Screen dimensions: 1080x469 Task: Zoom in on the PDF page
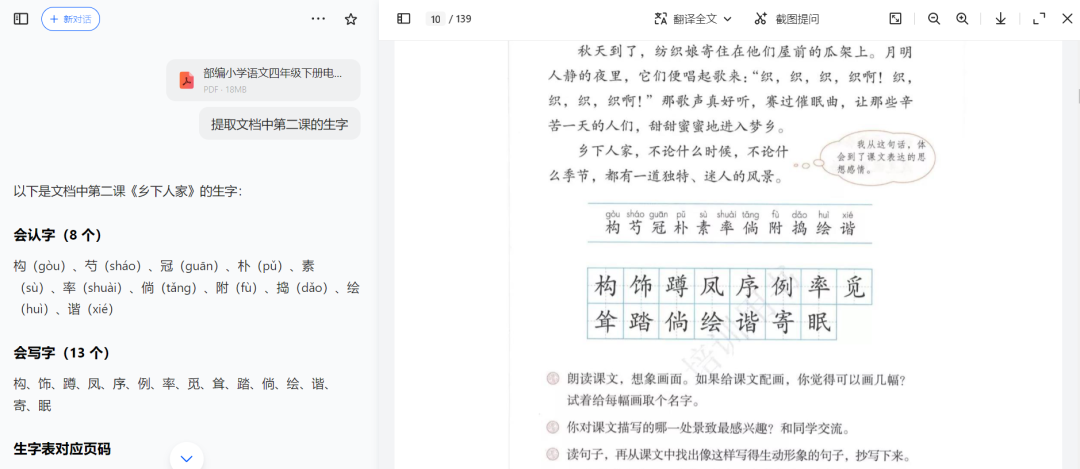click(x=962, y=19)
